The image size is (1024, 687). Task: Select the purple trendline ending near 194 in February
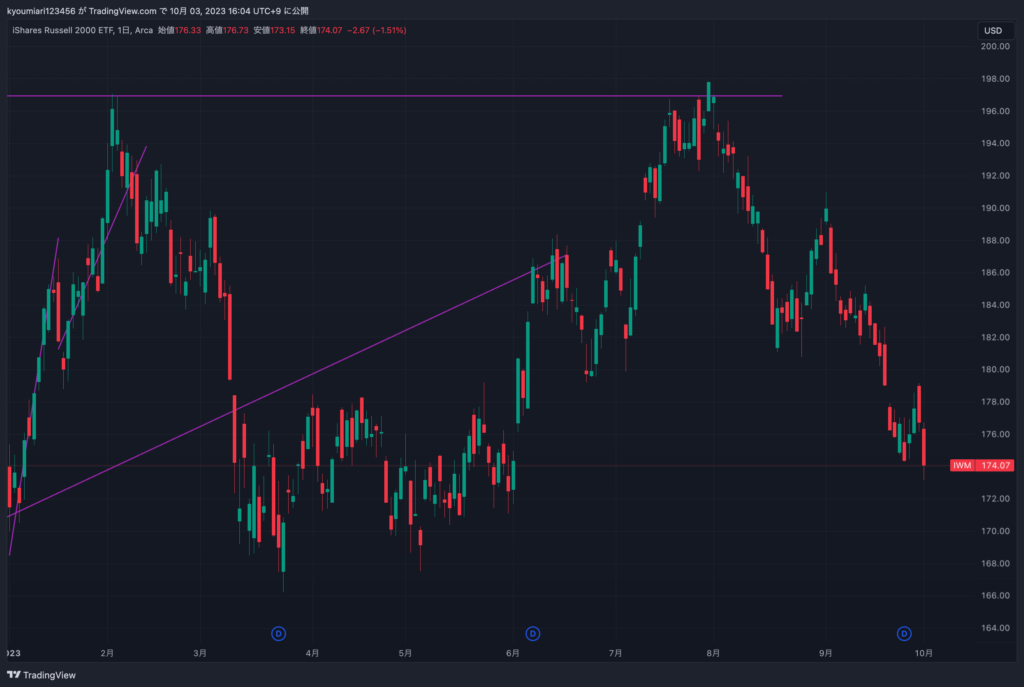103,247
